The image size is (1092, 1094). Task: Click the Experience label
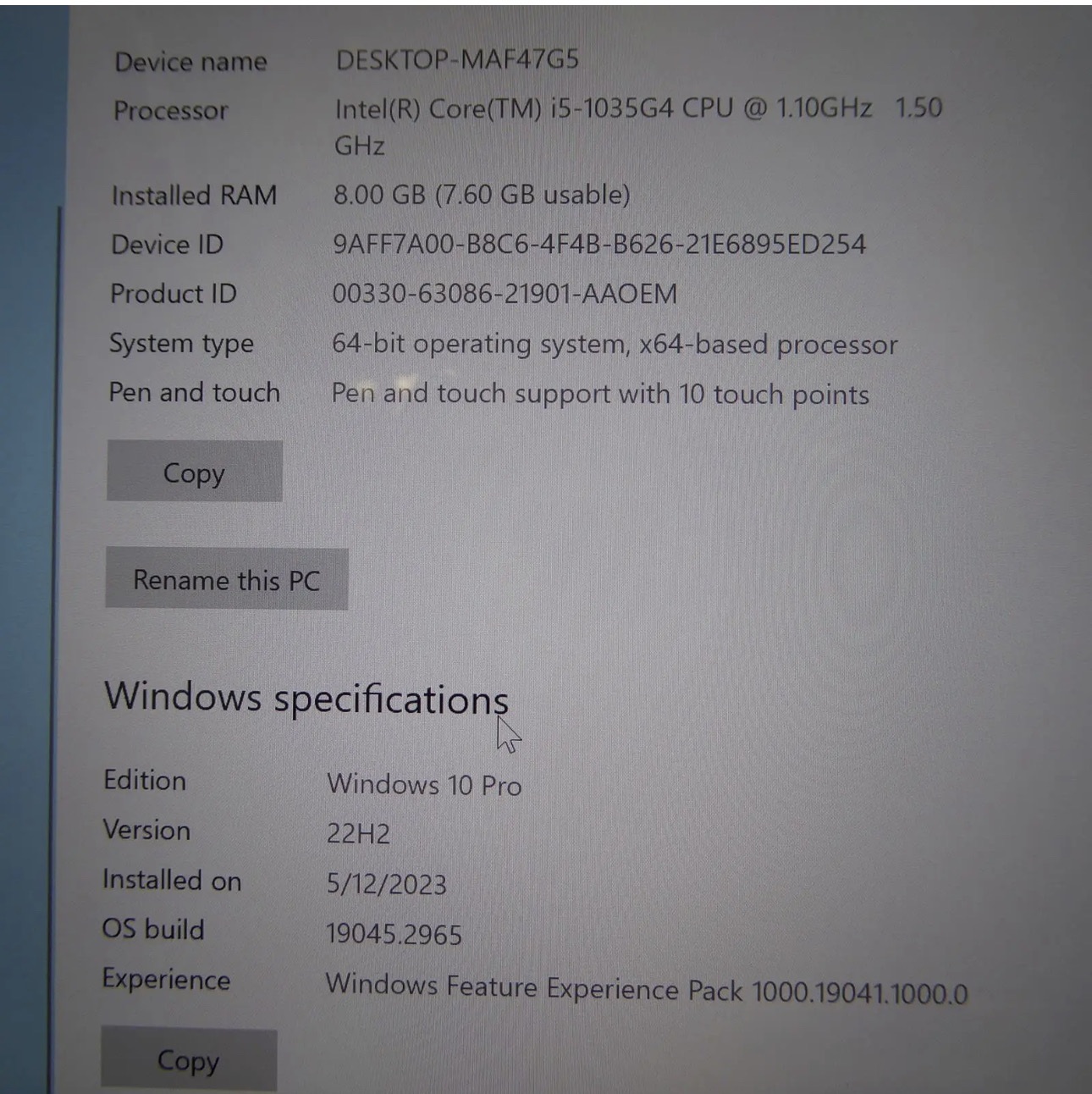coord(166,980)
